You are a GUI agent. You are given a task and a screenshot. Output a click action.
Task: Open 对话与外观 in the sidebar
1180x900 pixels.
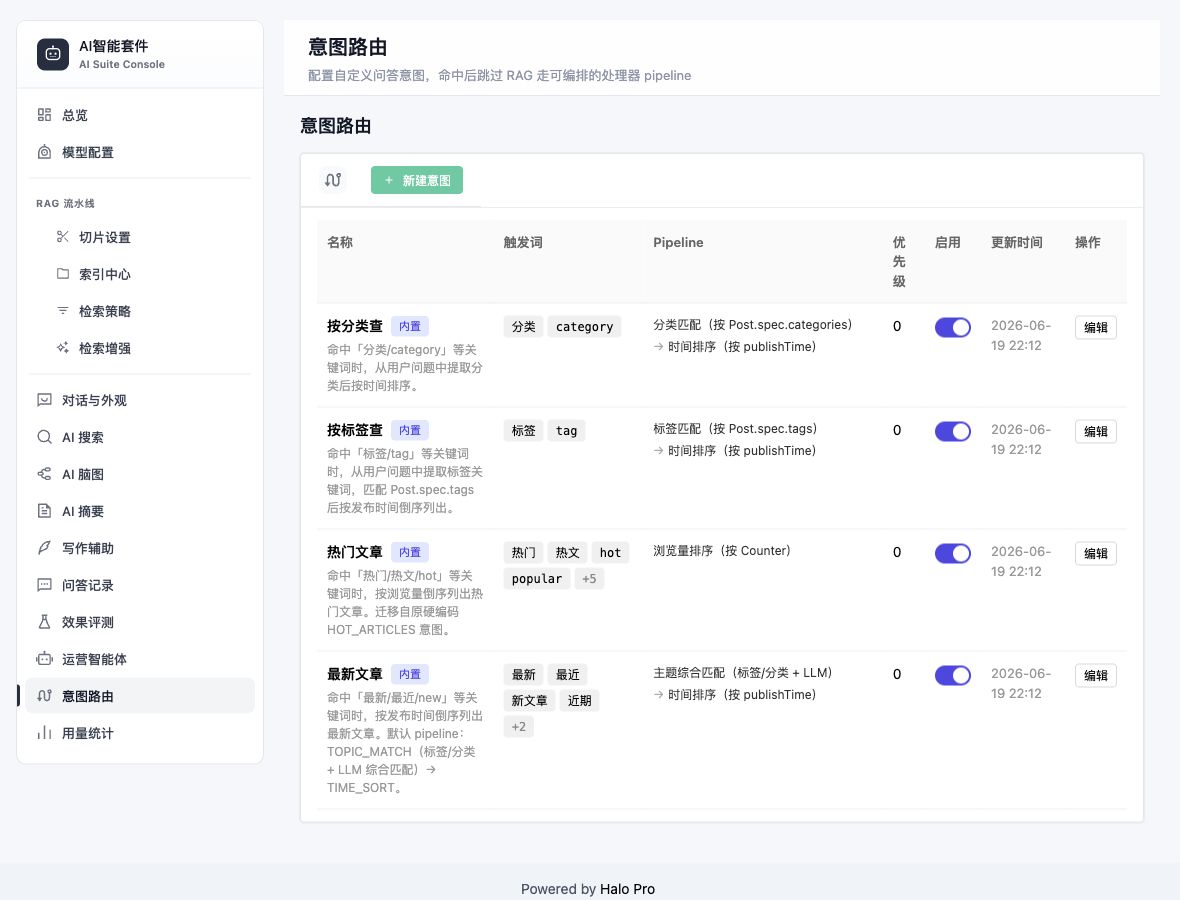coord(140,400)
